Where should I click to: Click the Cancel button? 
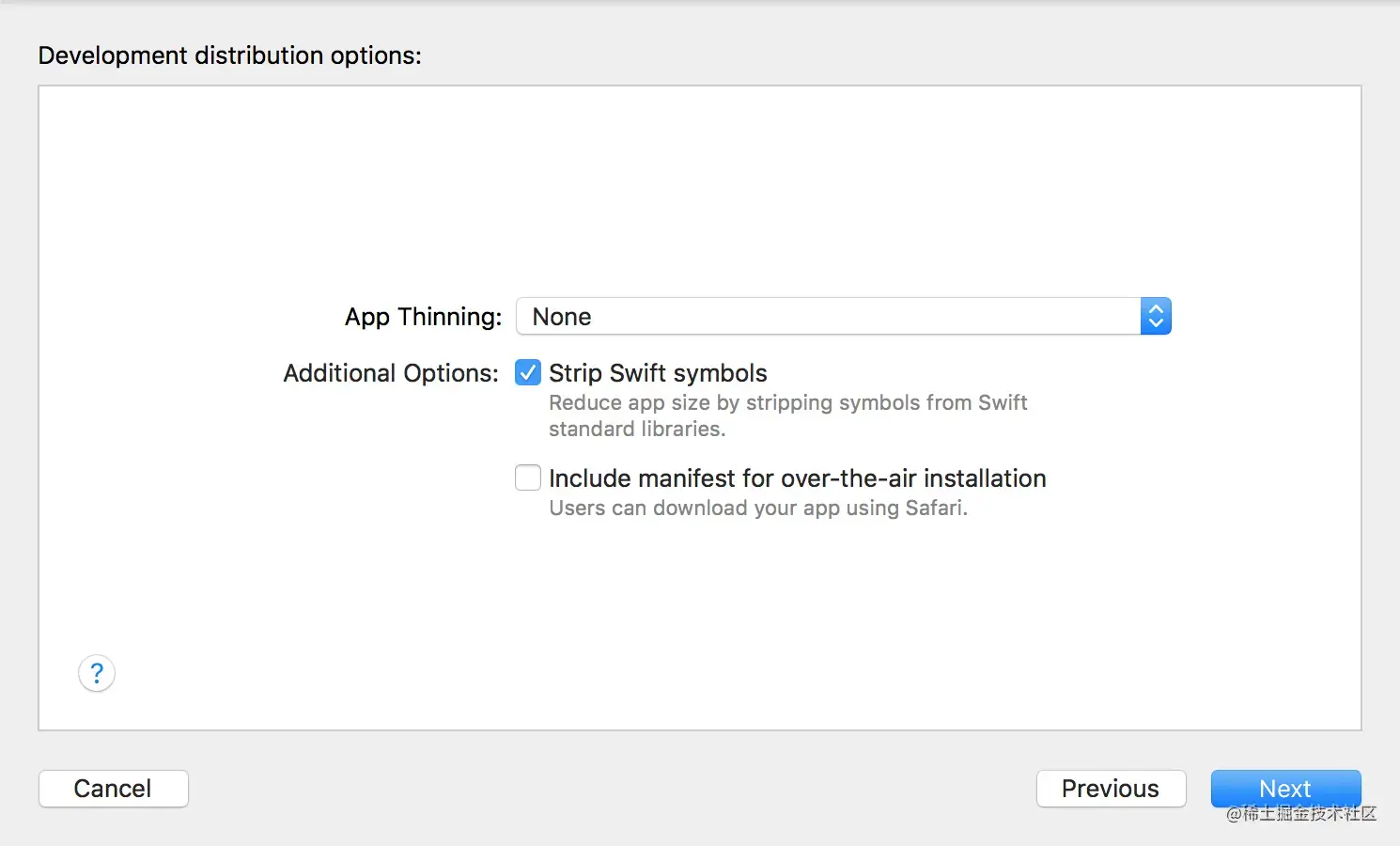113,789
